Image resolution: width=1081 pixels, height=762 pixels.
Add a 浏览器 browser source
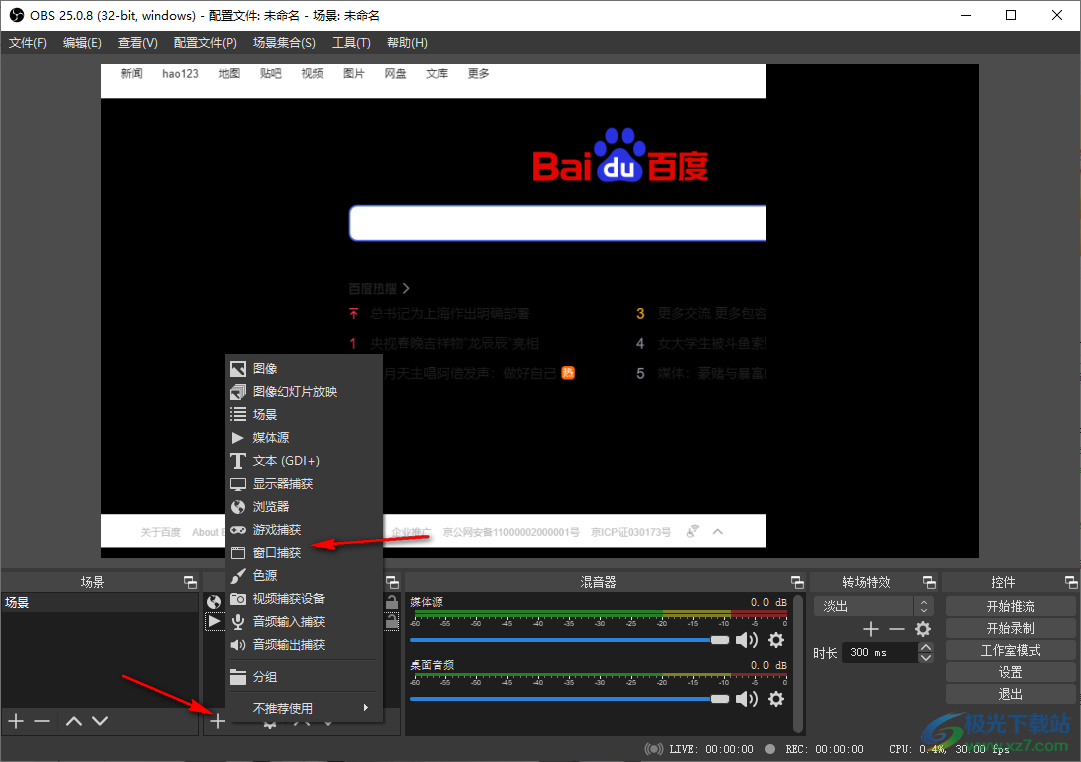coord(304,507)
